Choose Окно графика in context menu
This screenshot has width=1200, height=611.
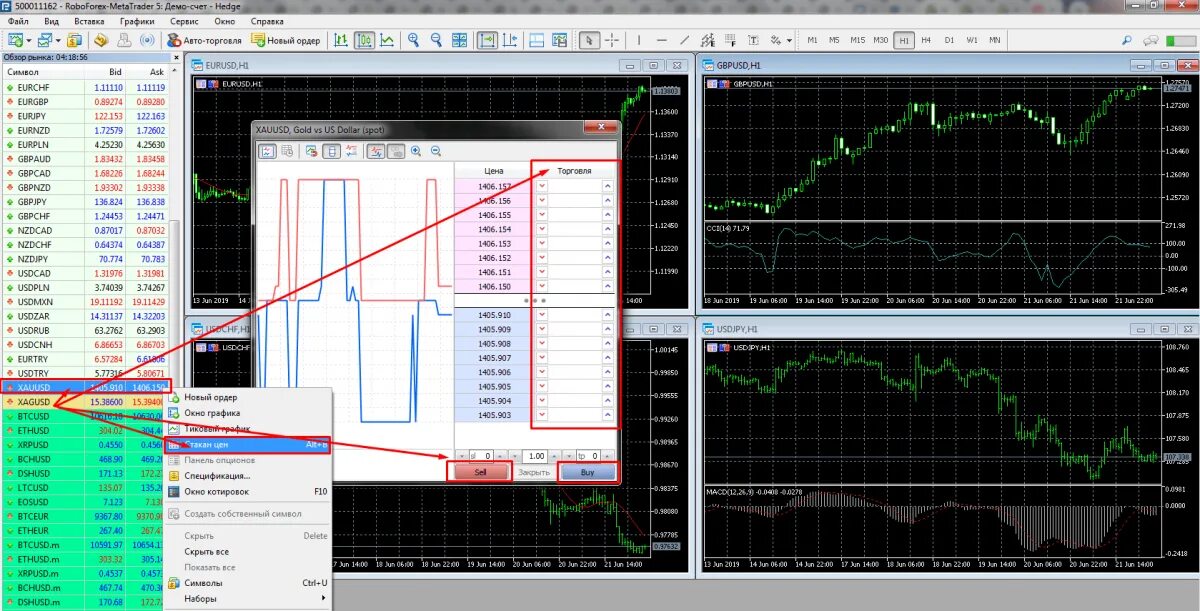coord(247,413)
